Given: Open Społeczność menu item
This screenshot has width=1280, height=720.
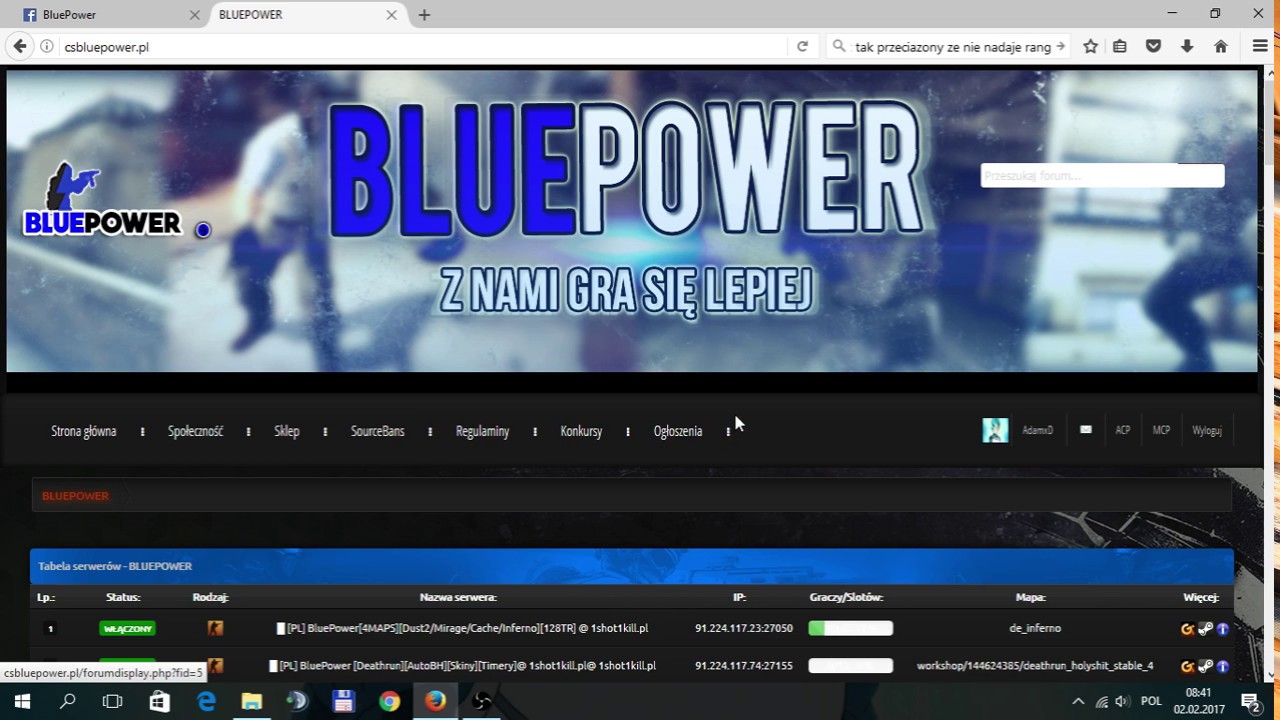Looking at the screenshot, I should (x=195, y=431).
